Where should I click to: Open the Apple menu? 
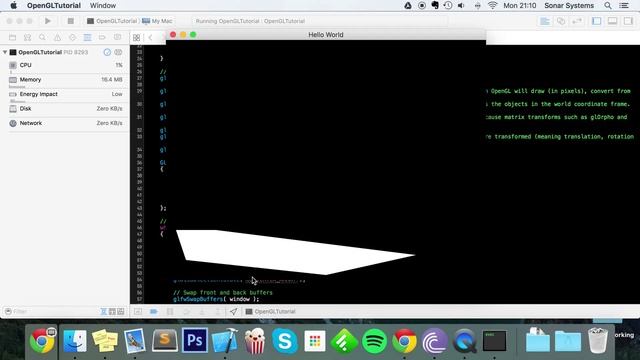(13, 6)
